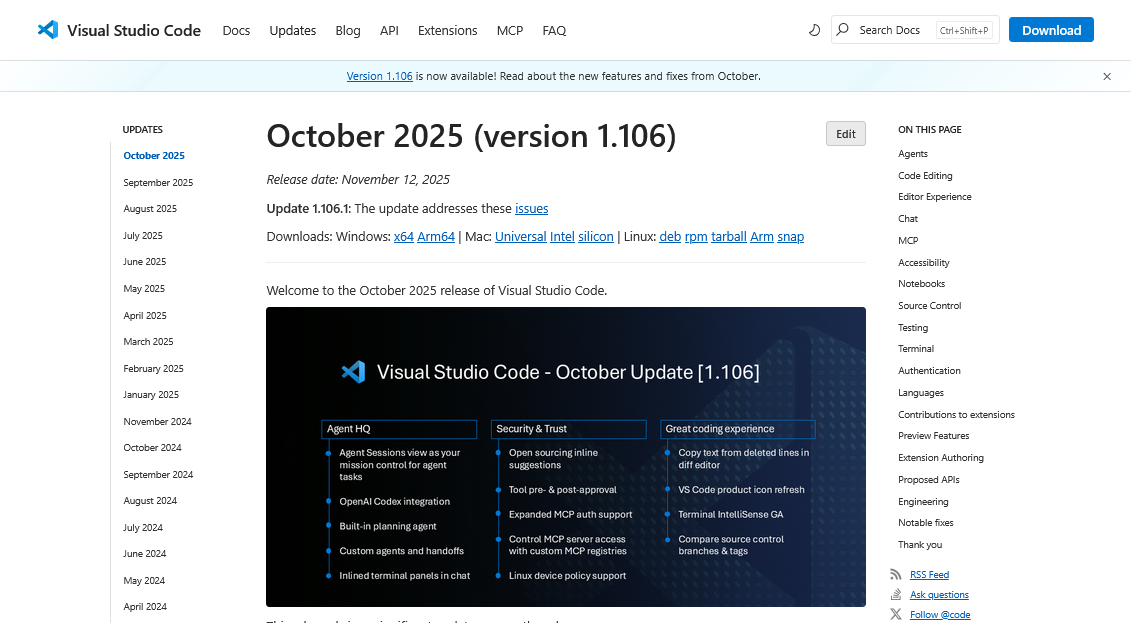The width and height of the screenshot is (1132, 623).
Task: Open the Extensions menu item
Action: coord(447,30)
